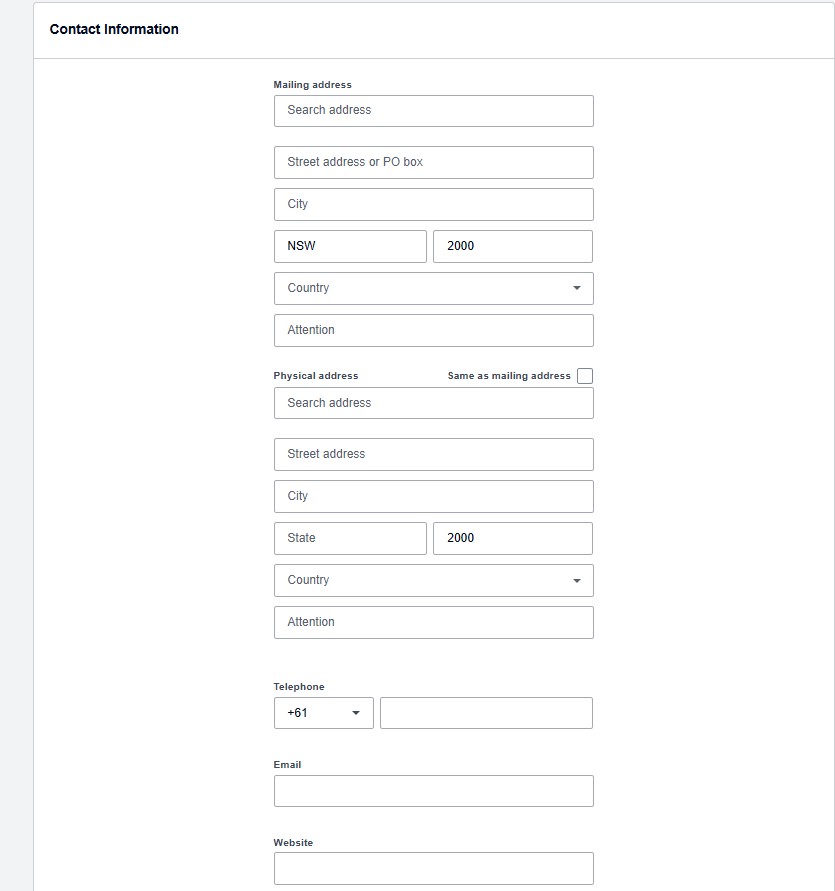Click the telephone number entry field
Screen dimensions: 835x891
(486, 713)
